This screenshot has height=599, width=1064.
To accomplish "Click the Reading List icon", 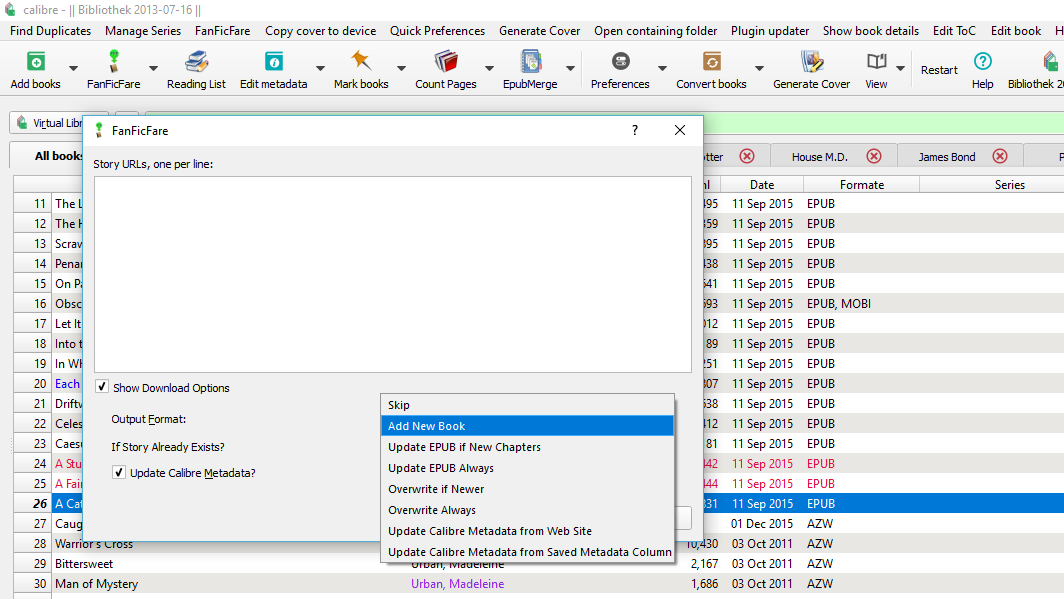I will [x=196, y=62].
